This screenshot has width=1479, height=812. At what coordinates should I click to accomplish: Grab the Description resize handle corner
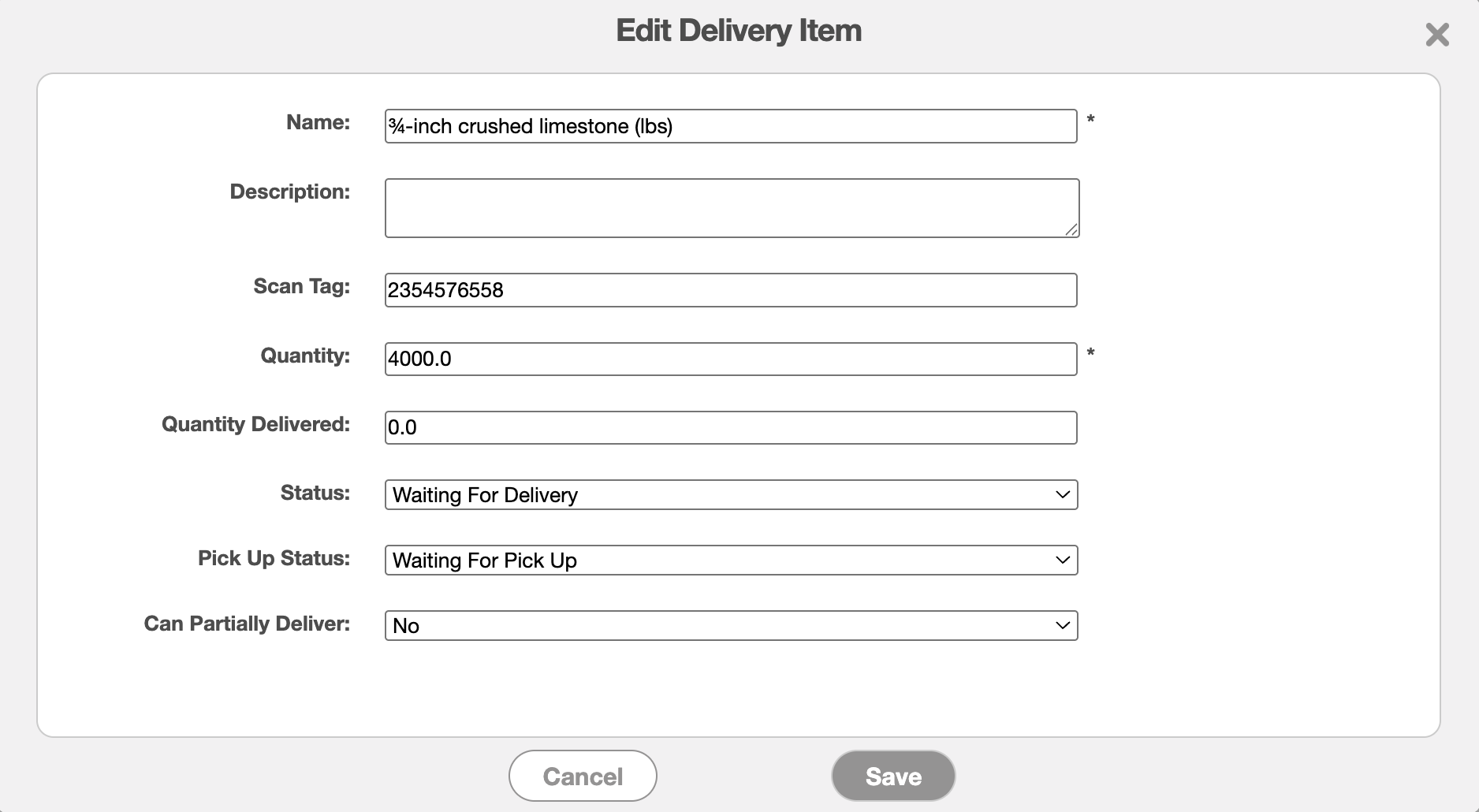(1071, 229)
